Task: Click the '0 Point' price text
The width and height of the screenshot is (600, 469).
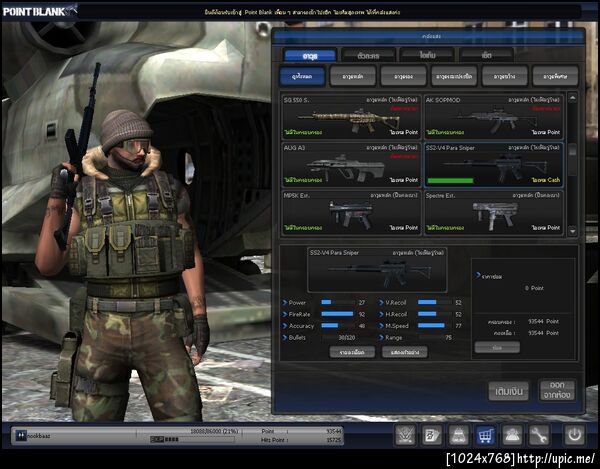Action: pyautogui.click(x=534, y=288)
